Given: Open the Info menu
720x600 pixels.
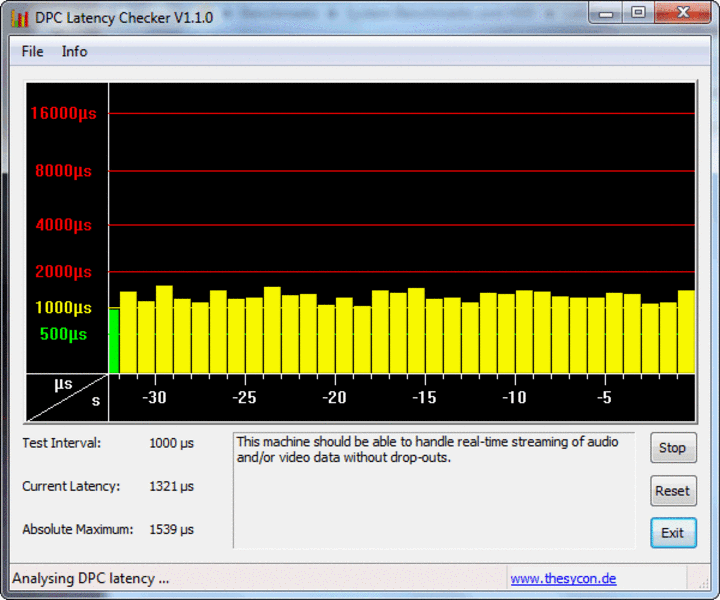Looking at the screenshot, I should coord(74,51).
